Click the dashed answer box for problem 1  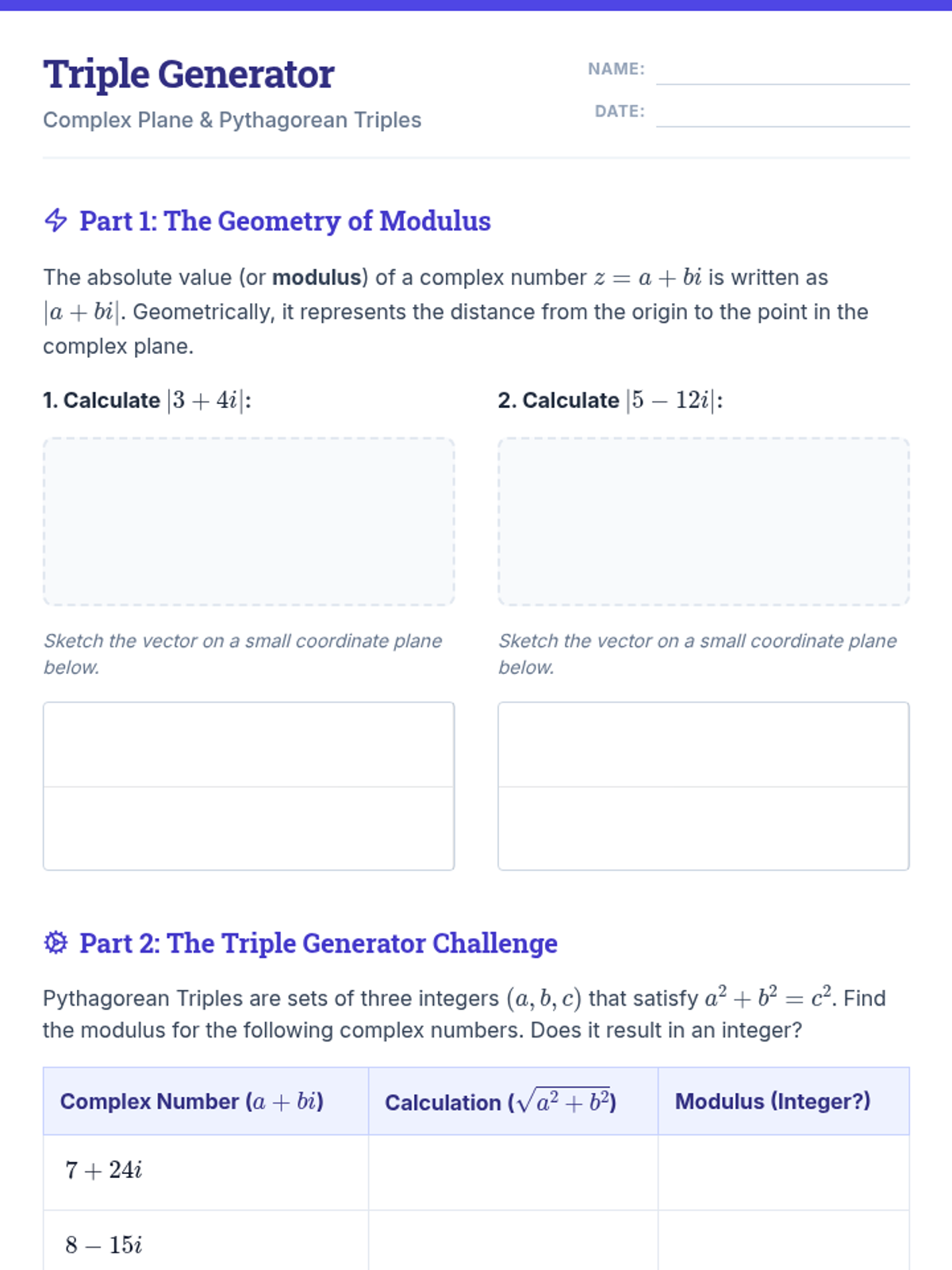tap(248, 521)
